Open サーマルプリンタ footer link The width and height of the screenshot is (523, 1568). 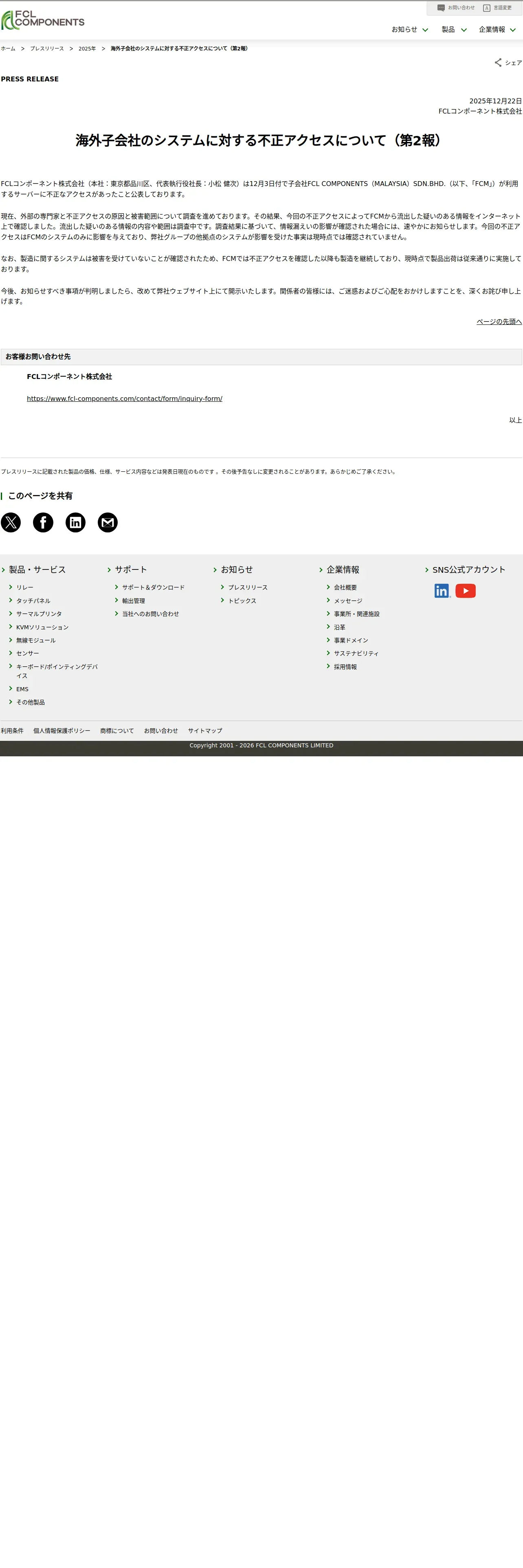[39, 613]
